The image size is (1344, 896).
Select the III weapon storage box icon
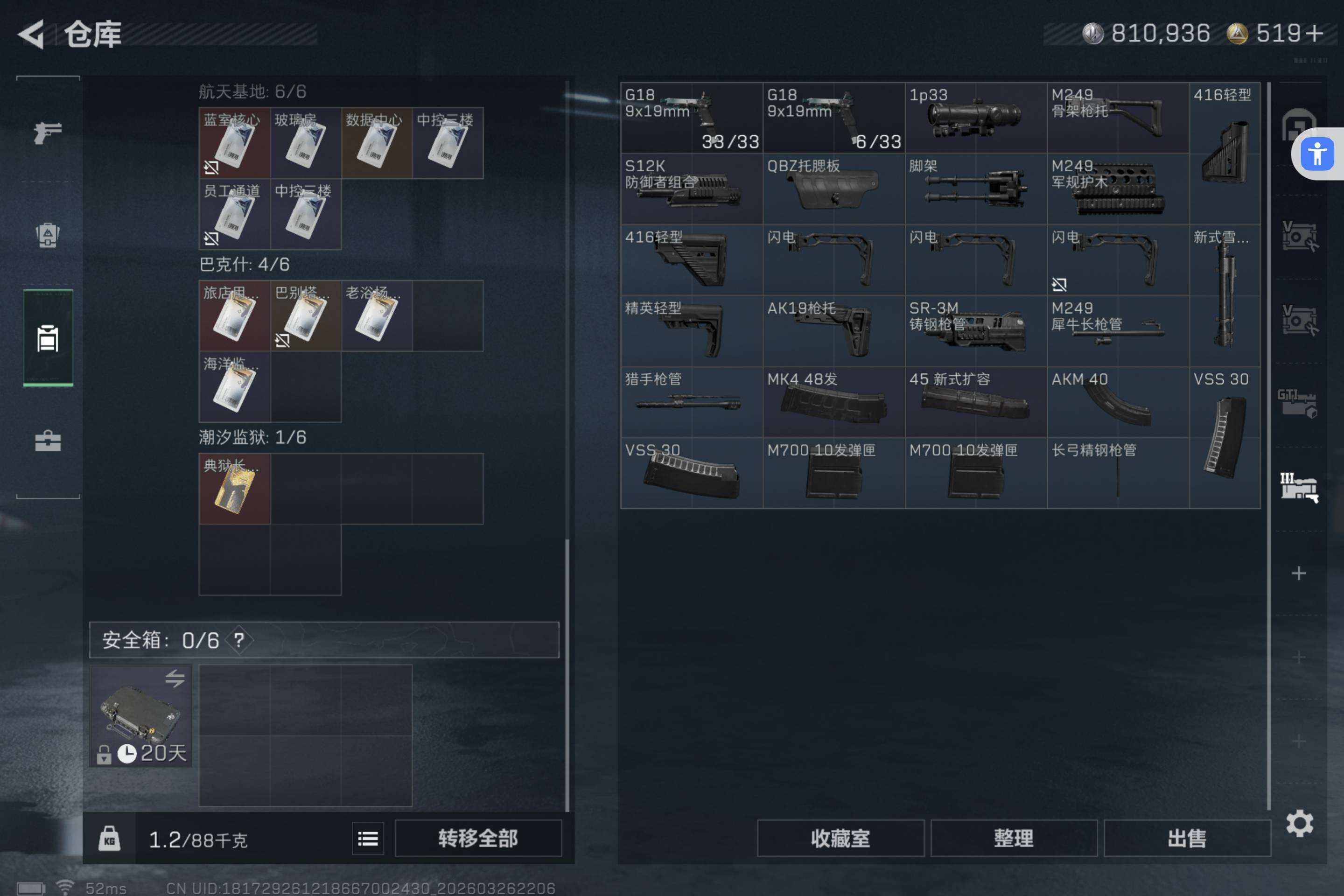(1299, 487)
